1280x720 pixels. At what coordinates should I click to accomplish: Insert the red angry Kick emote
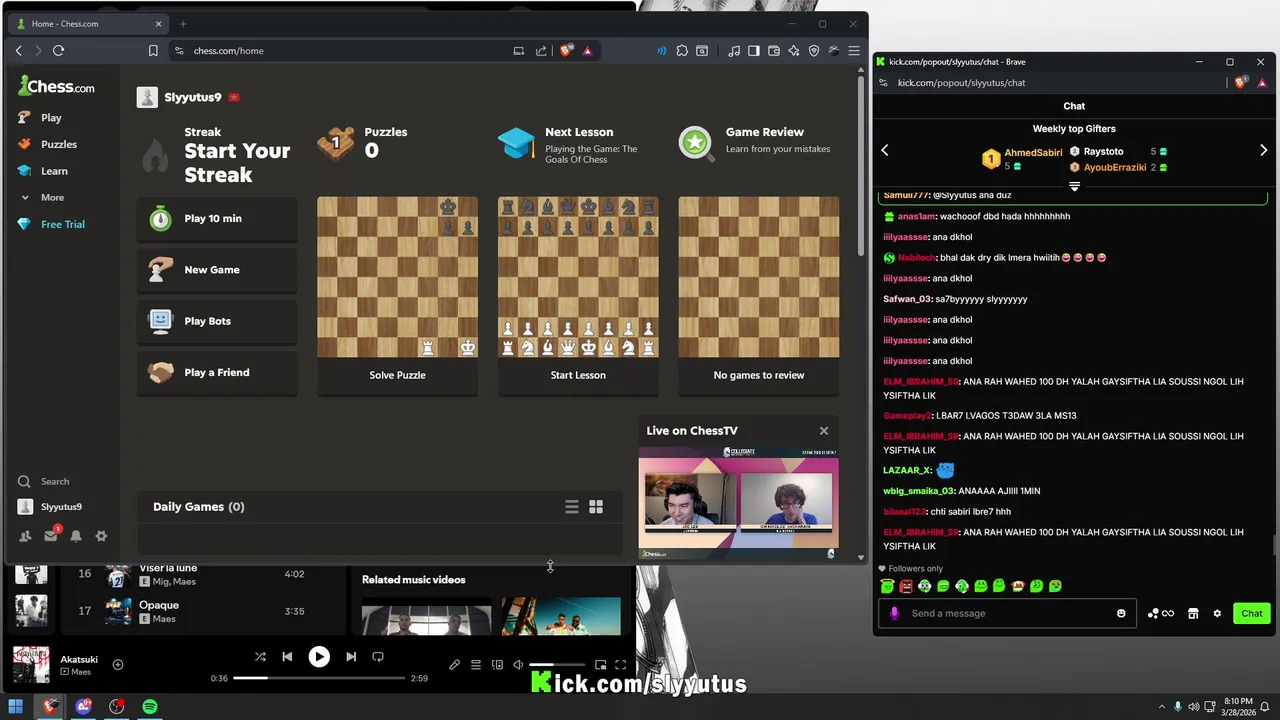(906, 586)
